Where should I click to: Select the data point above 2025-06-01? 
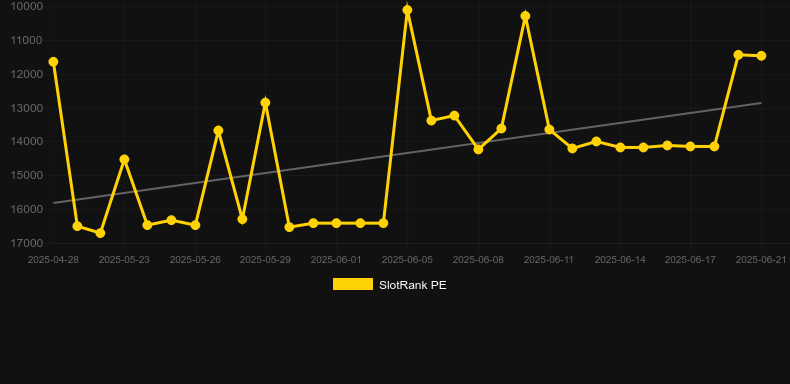[336, 223]
